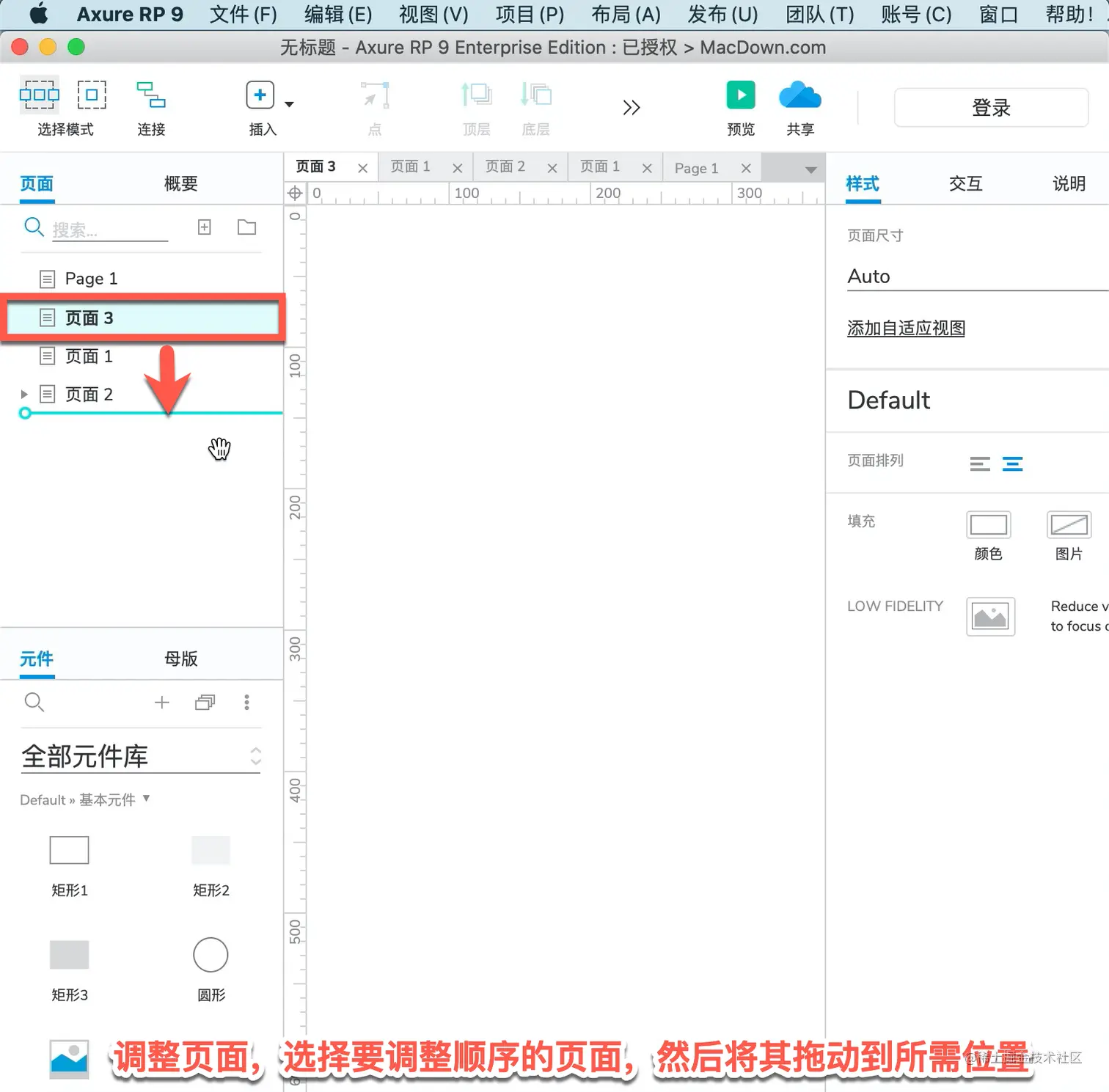This screenshot has height=1092, width=1109.
Task: Switch to the 母版 masters tab
Action: (x=180, y=659)
